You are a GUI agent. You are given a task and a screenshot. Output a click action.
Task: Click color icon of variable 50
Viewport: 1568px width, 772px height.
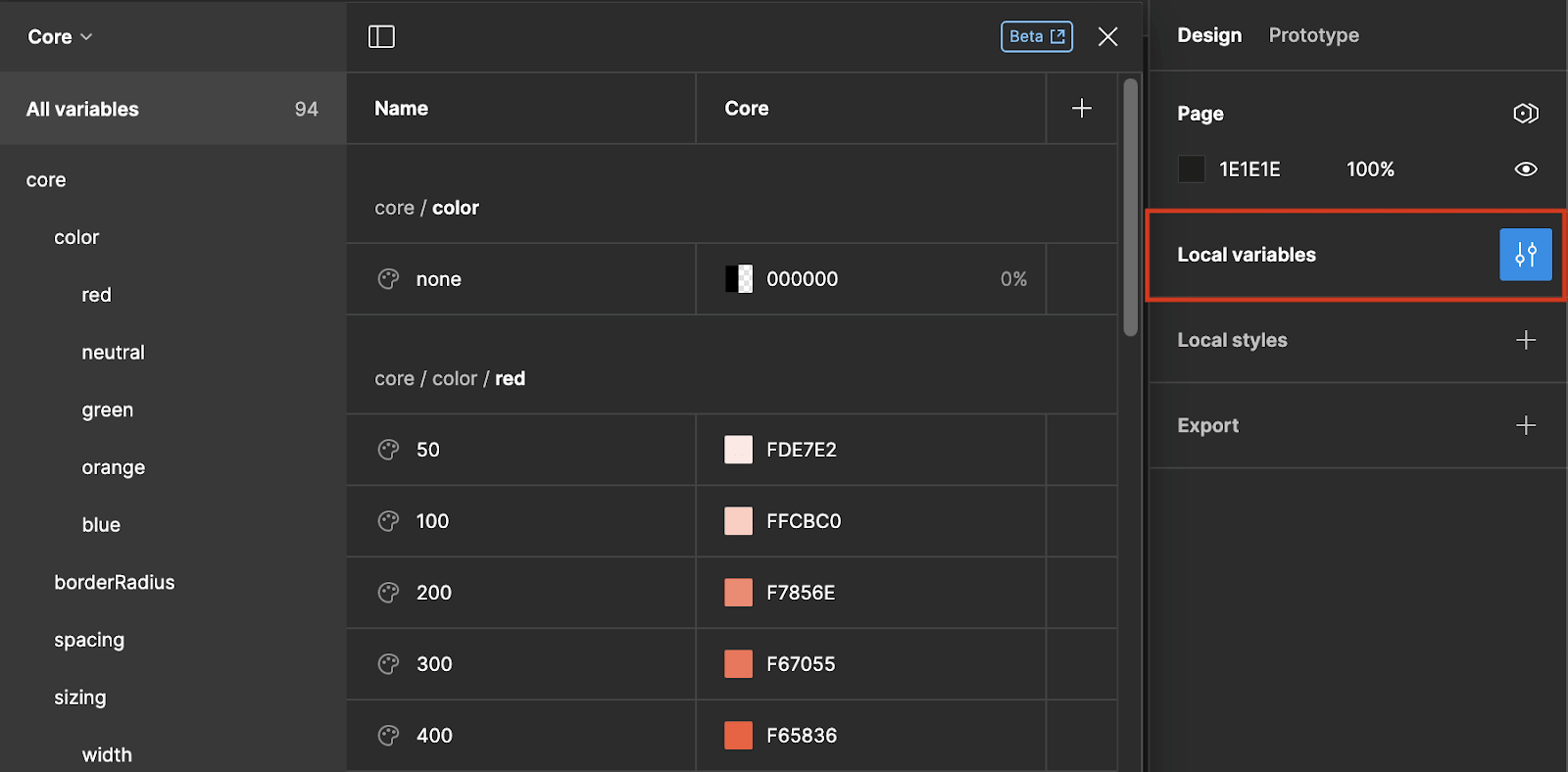click(388, 450)
